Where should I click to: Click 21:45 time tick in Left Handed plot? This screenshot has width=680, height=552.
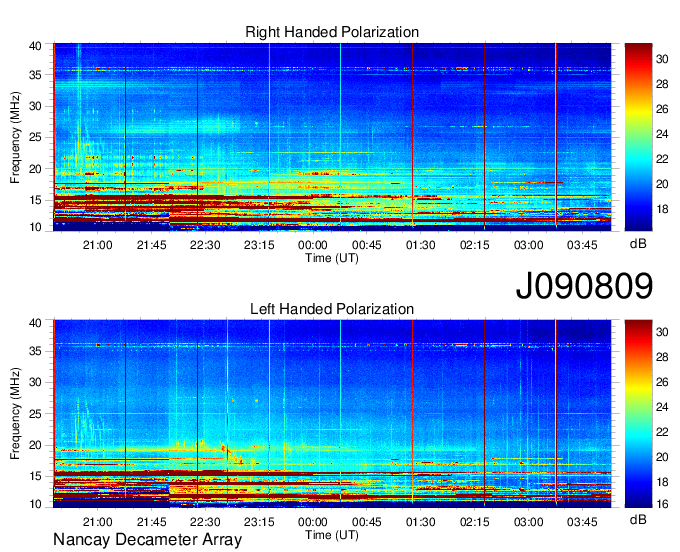151,522
